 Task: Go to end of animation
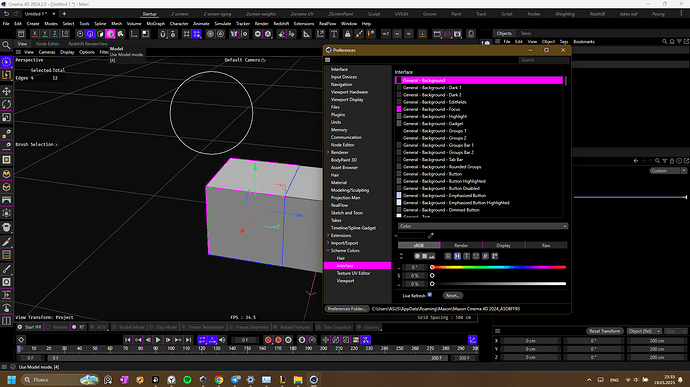pyautogui.click(x=188, y=340)
